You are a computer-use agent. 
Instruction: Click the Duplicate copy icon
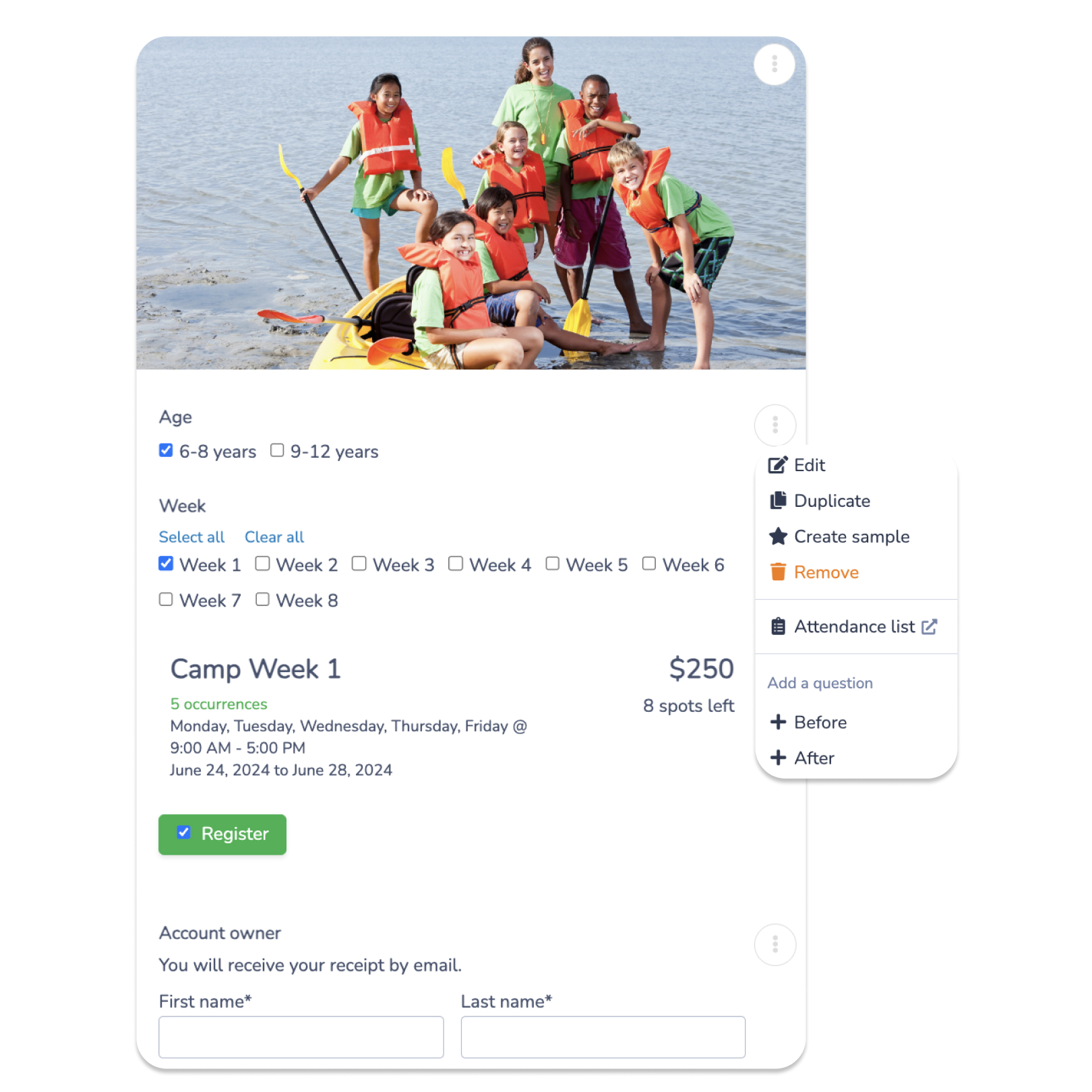(x=778, y=500)
